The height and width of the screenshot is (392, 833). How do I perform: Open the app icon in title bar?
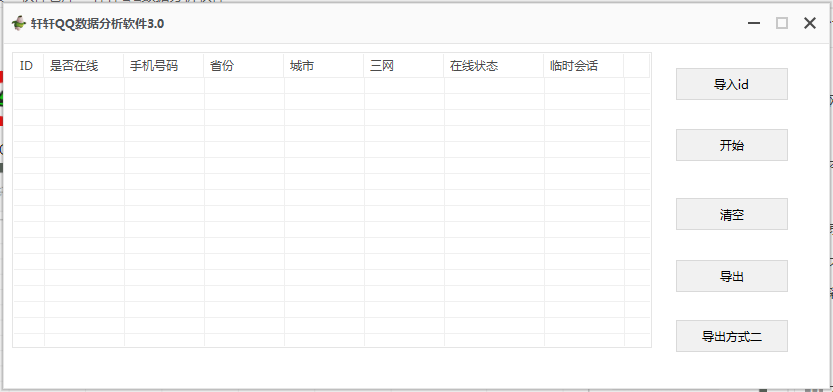pyautogui.click(x=19, y=24)
